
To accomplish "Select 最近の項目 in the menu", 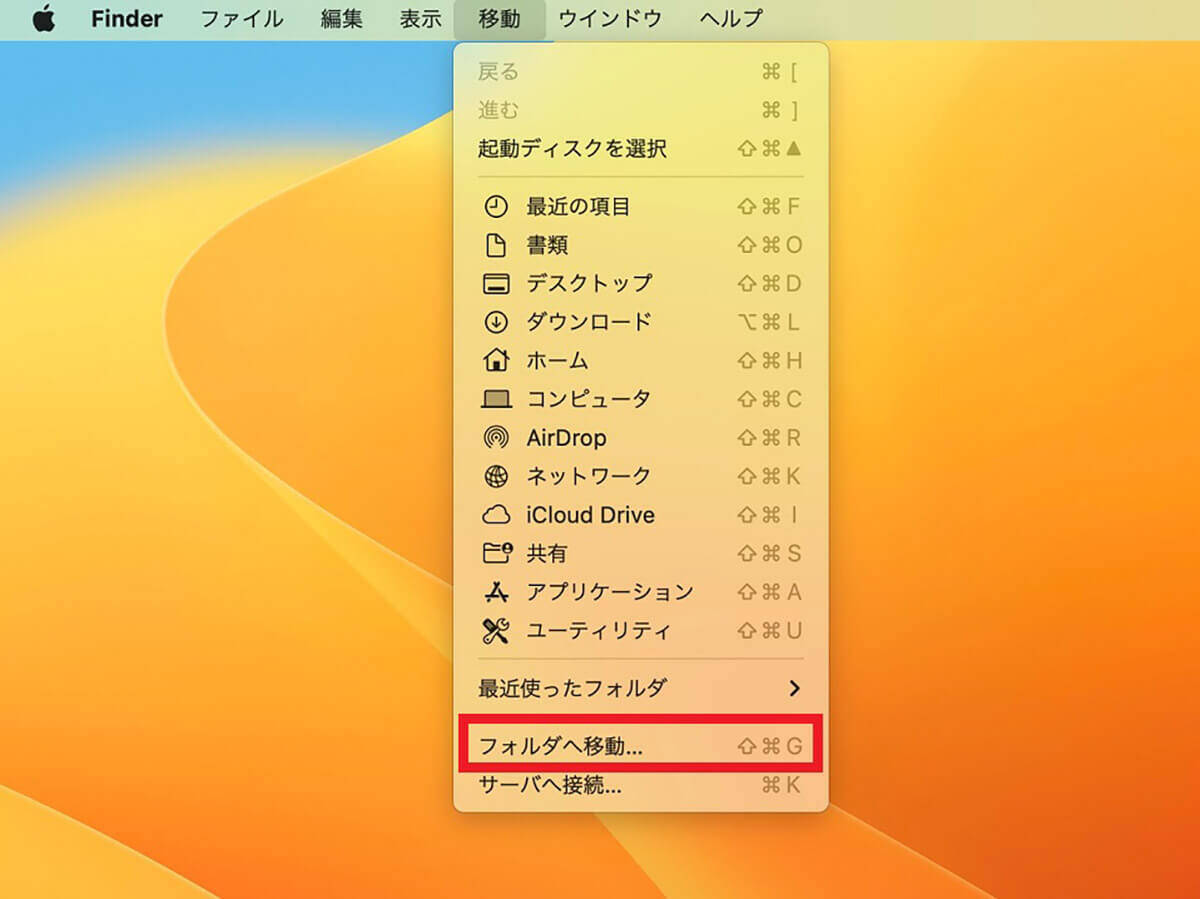I will tap(640, 207).
